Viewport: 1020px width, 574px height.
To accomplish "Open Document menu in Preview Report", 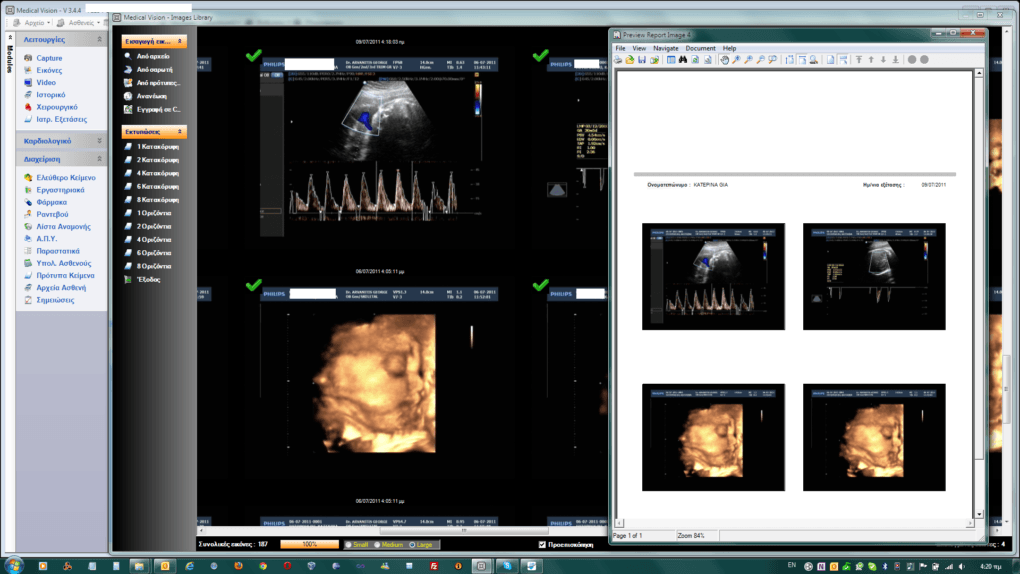I will tap(701, 48).
